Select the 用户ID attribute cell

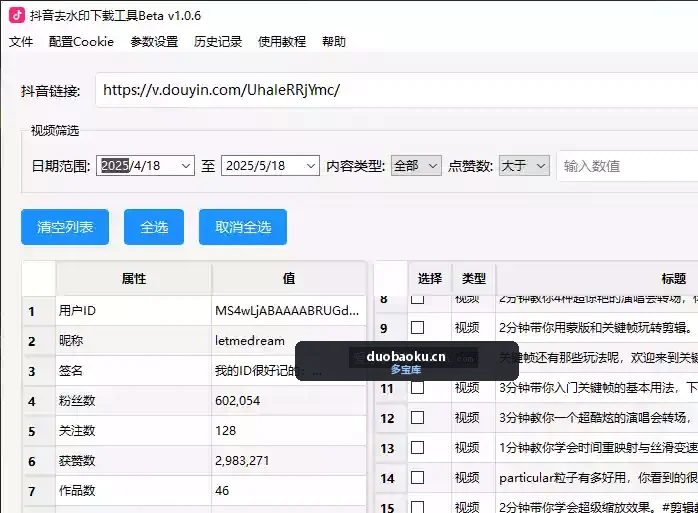click(x=134, y=311)
